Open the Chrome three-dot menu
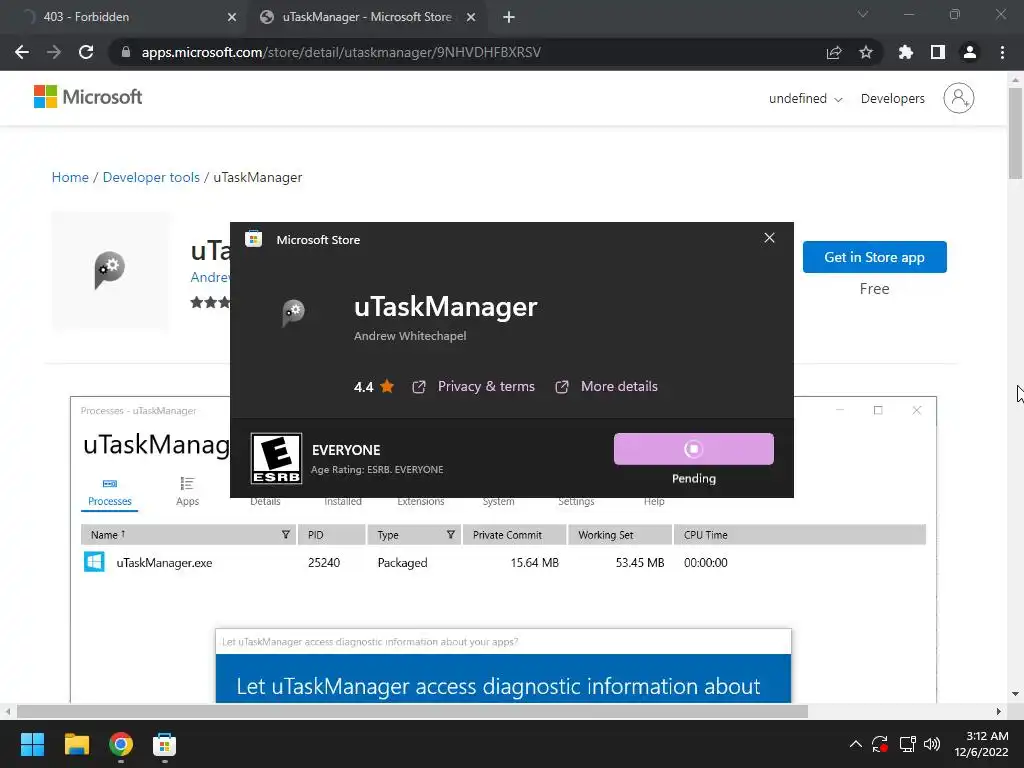The width and height of the screenshot is (1024, 768). (x=1002, y=52)
